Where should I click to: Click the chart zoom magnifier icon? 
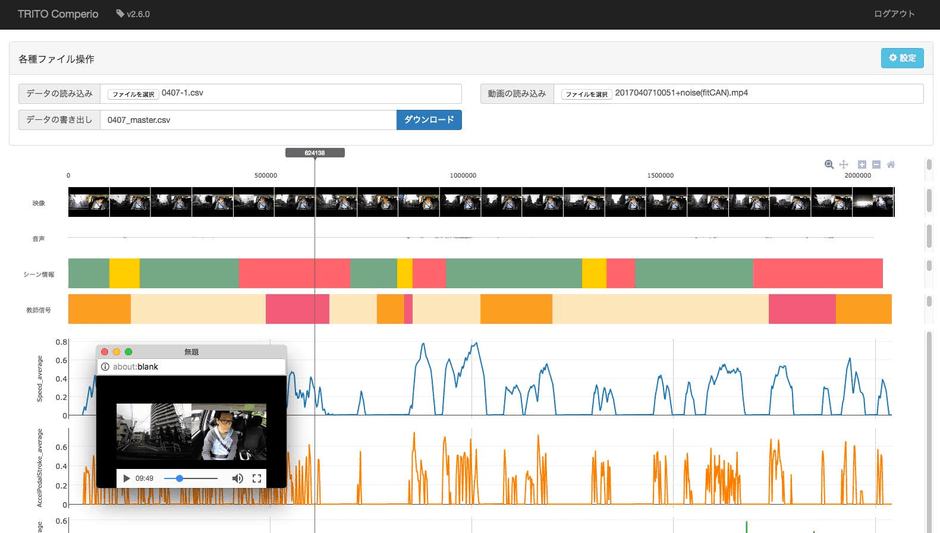[x=829, y=164]
